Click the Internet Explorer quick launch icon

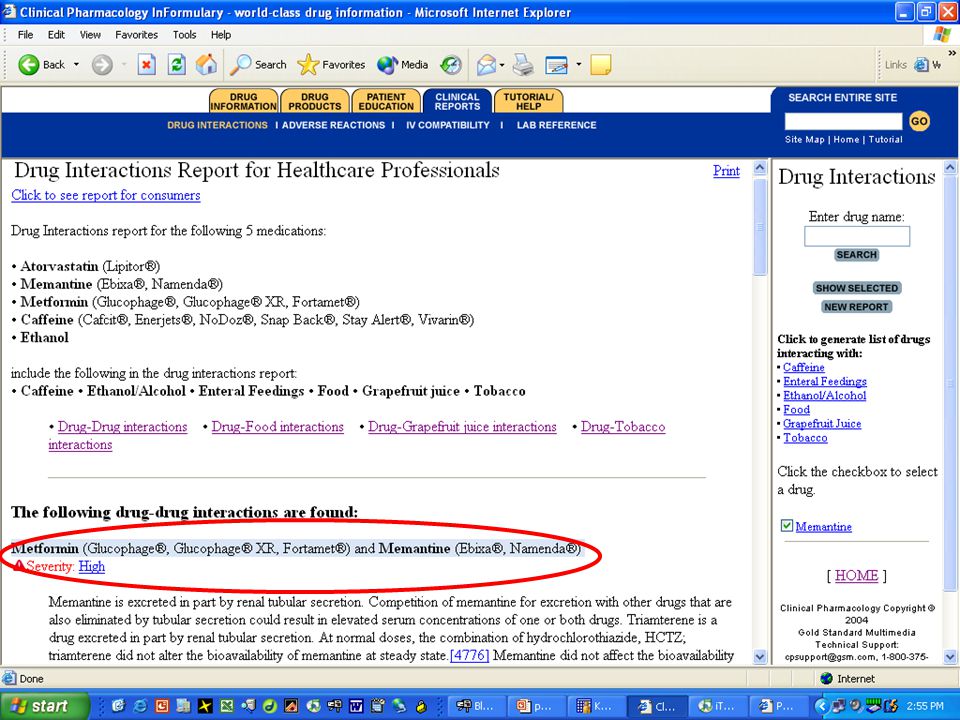(x=140, y=706)
